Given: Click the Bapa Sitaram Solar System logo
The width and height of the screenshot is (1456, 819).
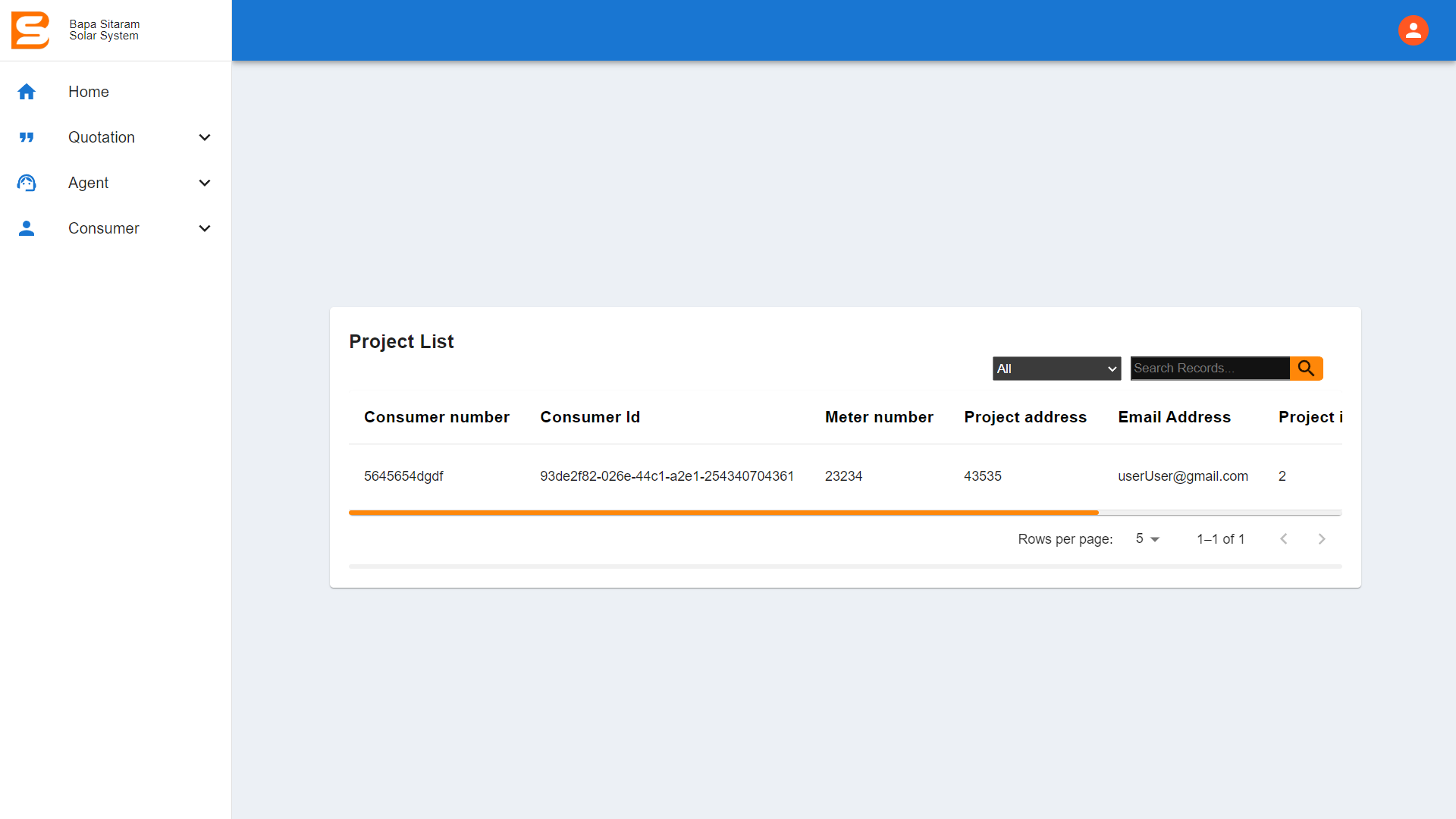Looking at the screenshot, I should coord(30,30).
